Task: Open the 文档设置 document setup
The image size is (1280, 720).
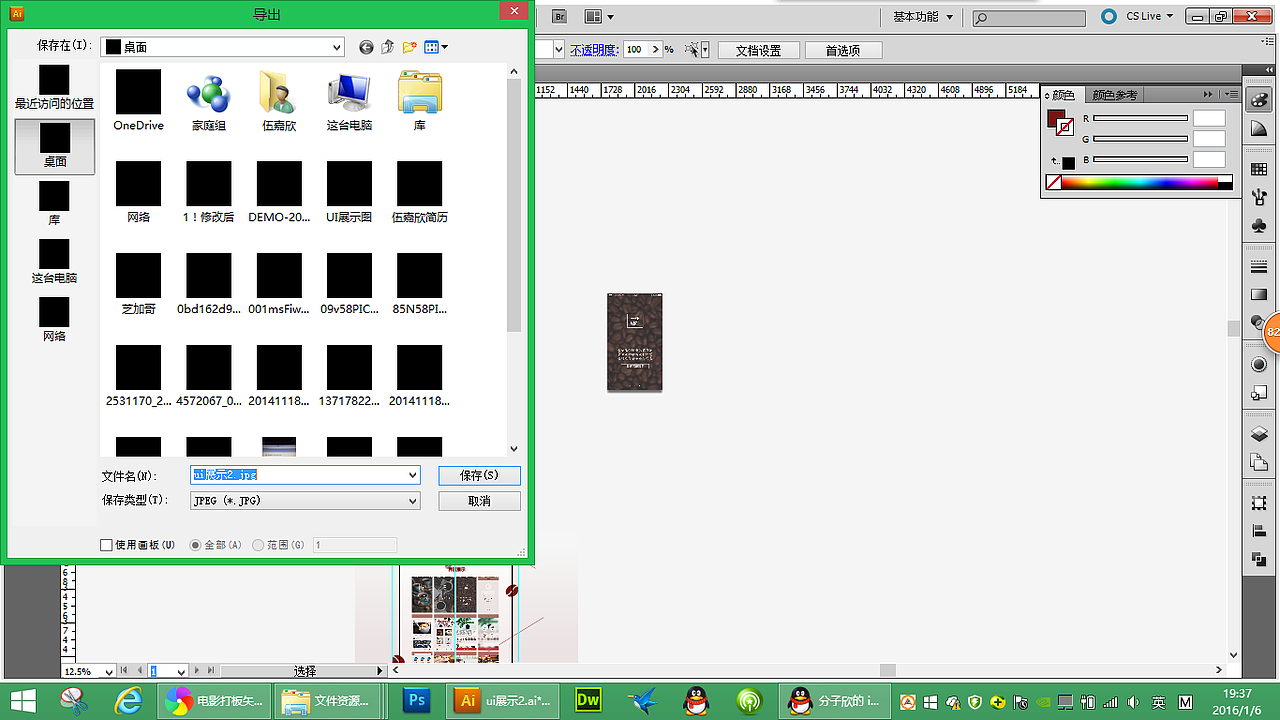Action: point(758,50)
